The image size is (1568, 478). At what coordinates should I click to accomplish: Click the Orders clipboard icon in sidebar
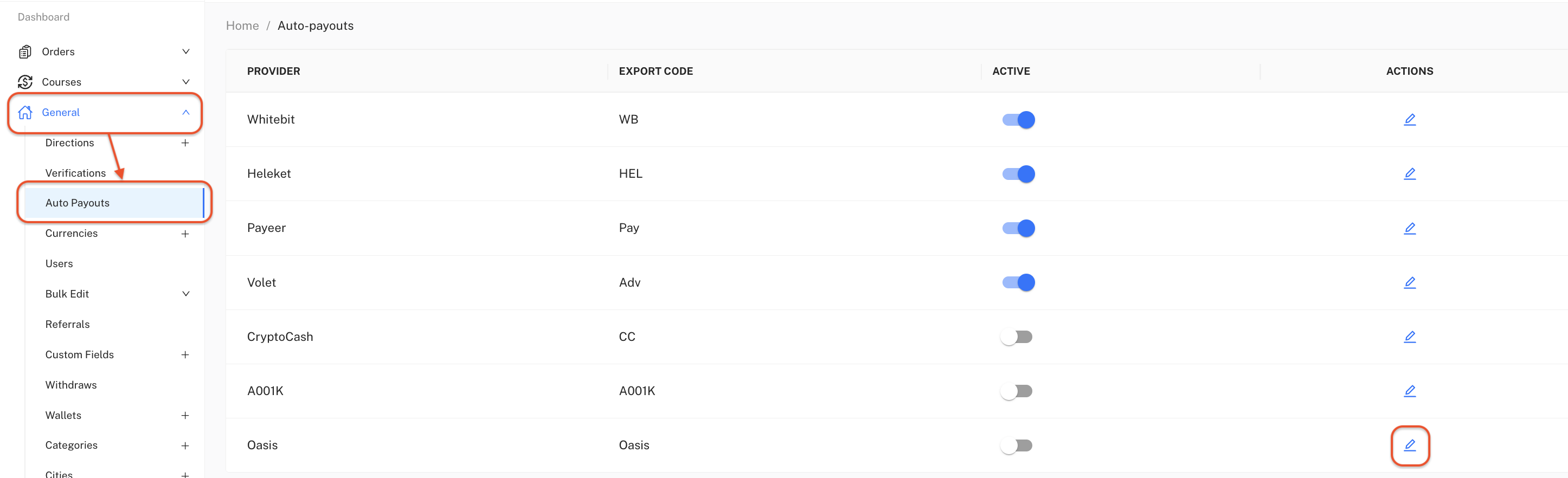[25, 51]
